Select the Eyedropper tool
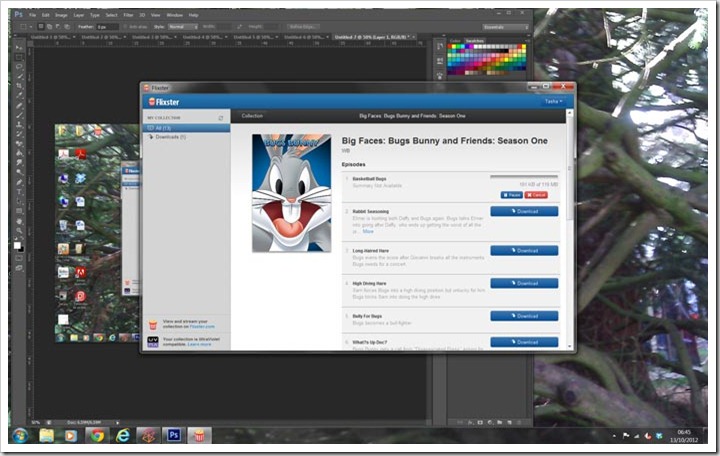Image resolution: width=720 pixels, height=456 pixels. (19, 96)
